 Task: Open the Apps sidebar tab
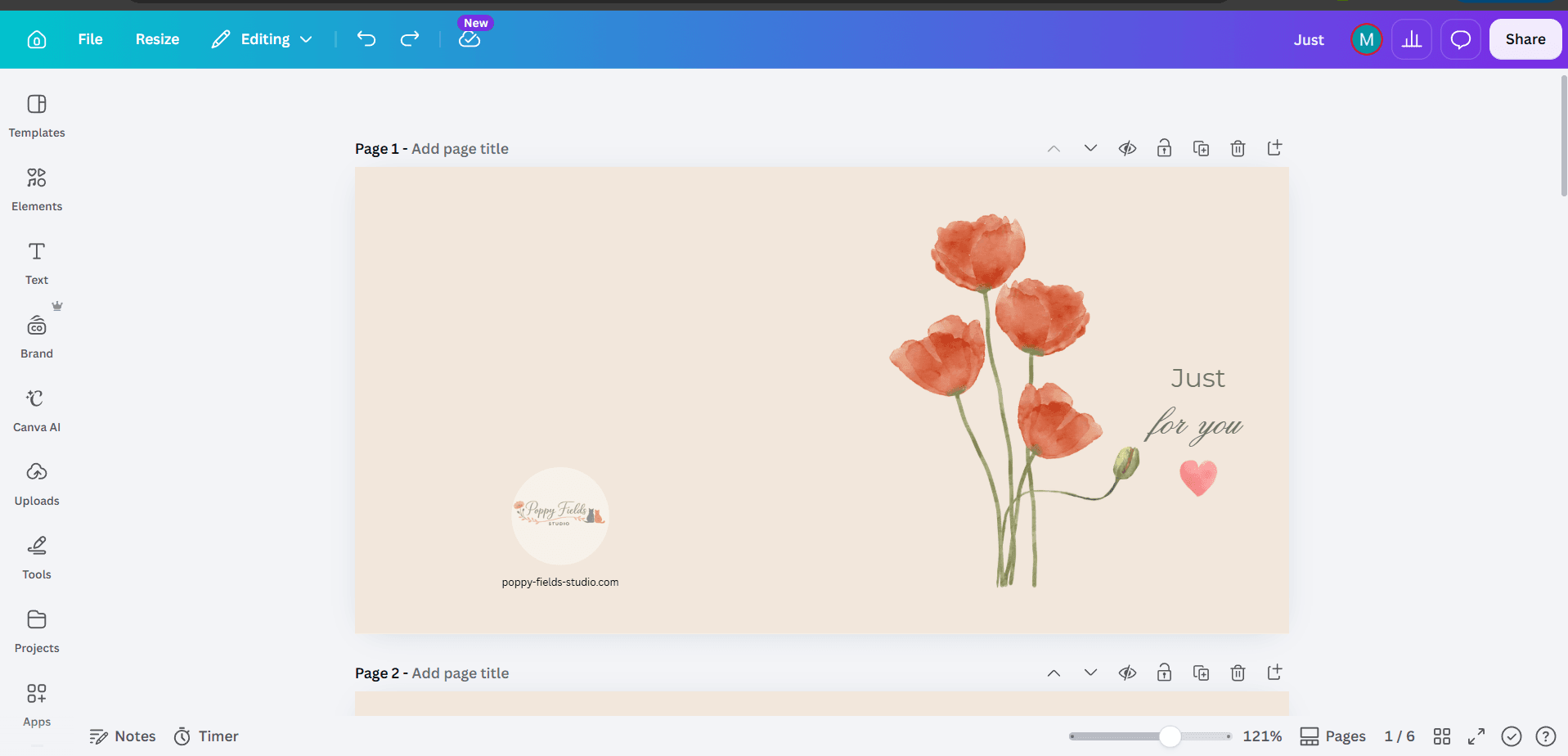pos(37,705)
